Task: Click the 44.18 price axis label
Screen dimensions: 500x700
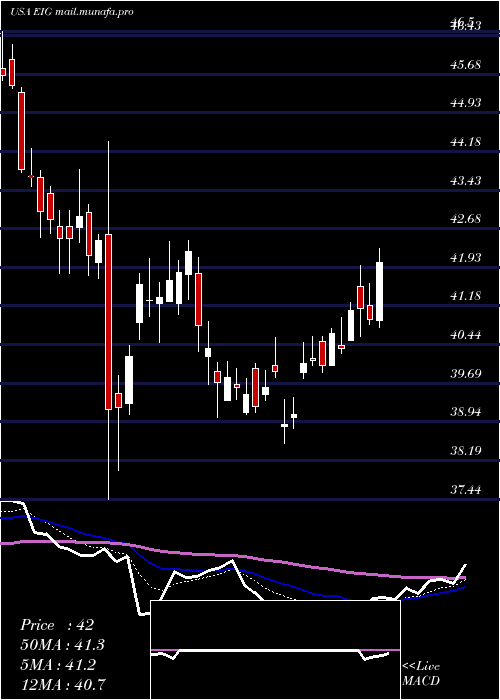Action: (x=466, y=142)
